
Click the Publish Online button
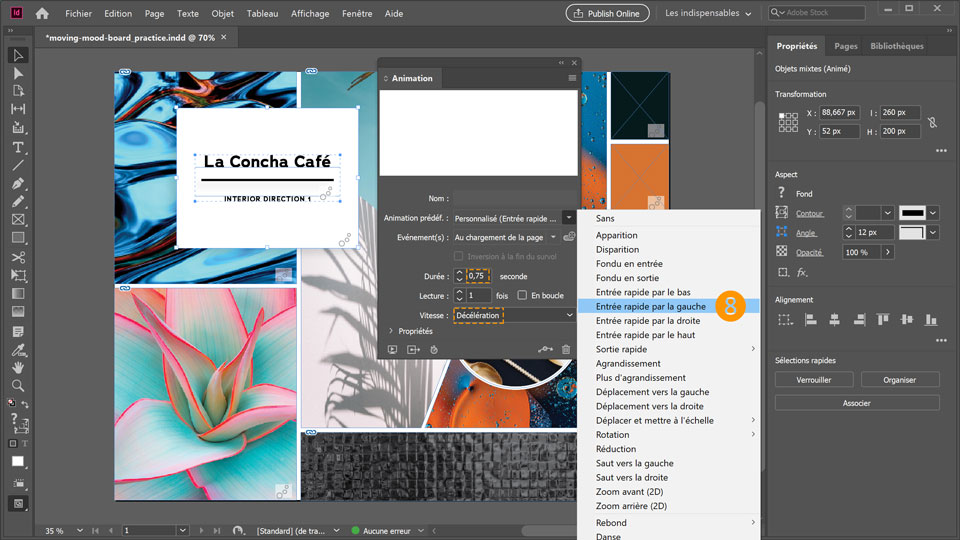pyautogui.click(x=607, y=13)
